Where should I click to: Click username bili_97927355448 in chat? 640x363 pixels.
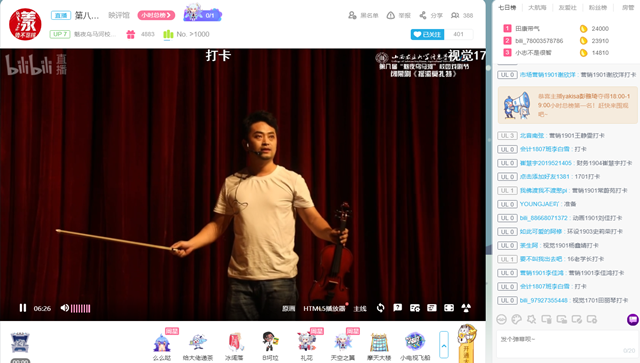click(544, 300)
